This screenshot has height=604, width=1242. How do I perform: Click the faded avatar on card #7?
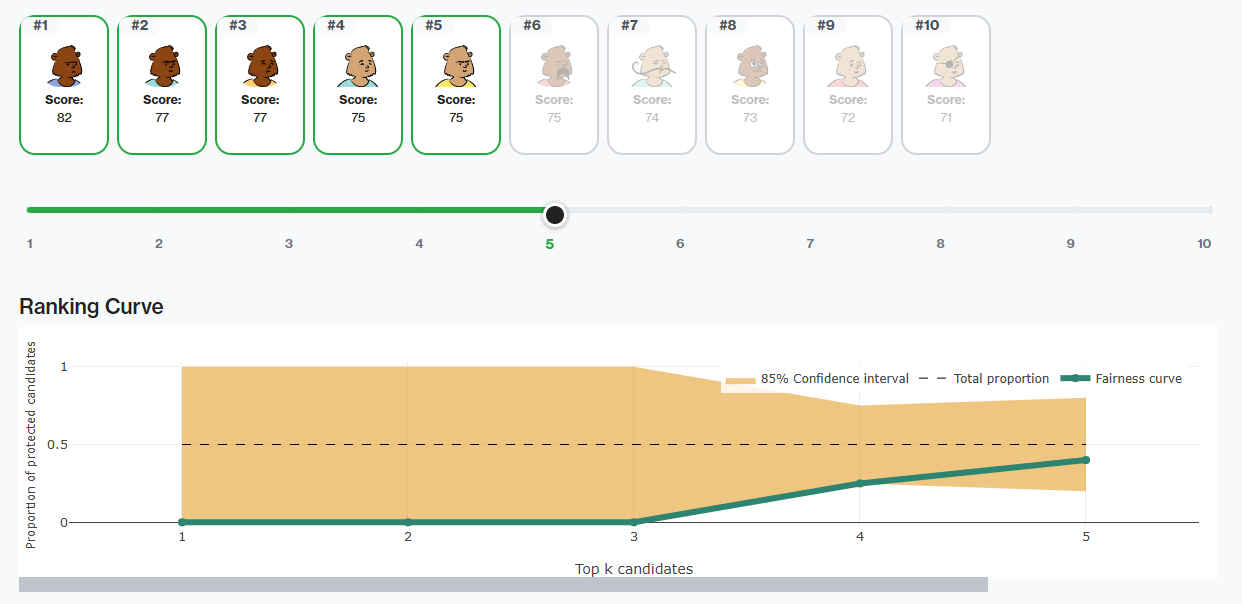652,68
